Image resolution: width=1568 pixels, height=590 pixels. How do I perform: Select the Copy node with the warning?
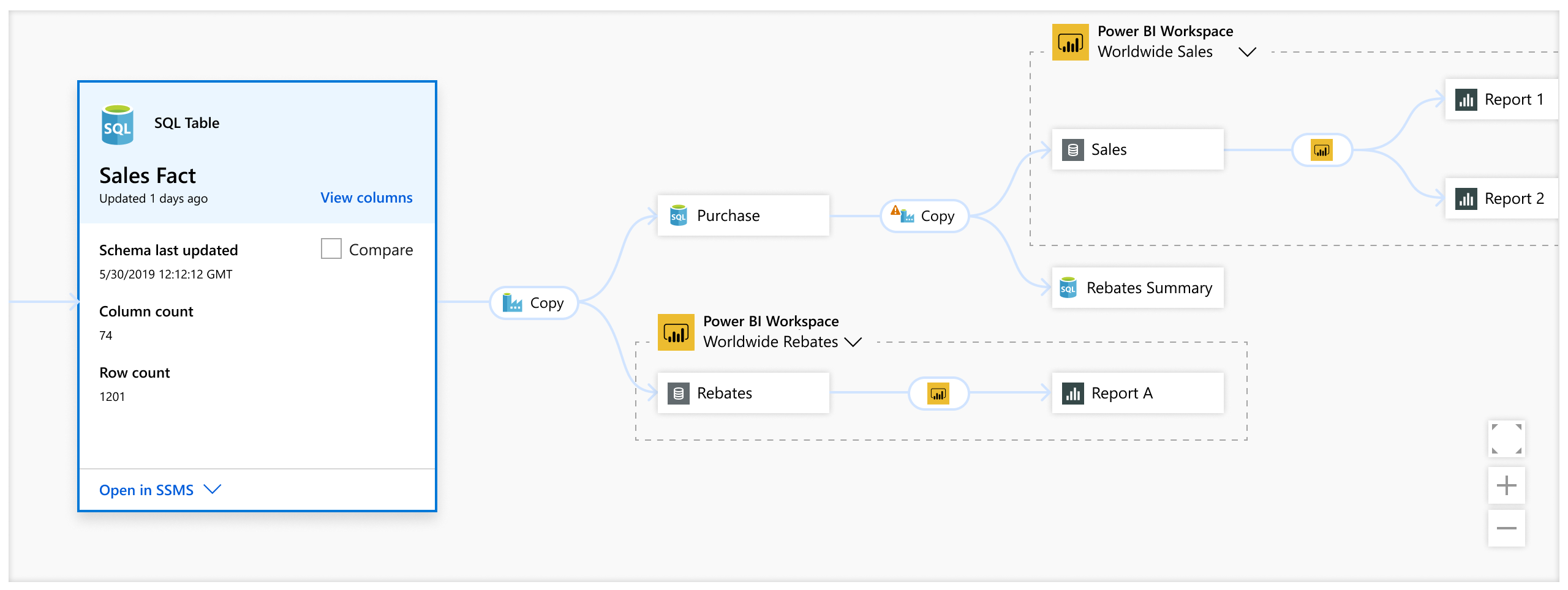(x=924, y=216)
